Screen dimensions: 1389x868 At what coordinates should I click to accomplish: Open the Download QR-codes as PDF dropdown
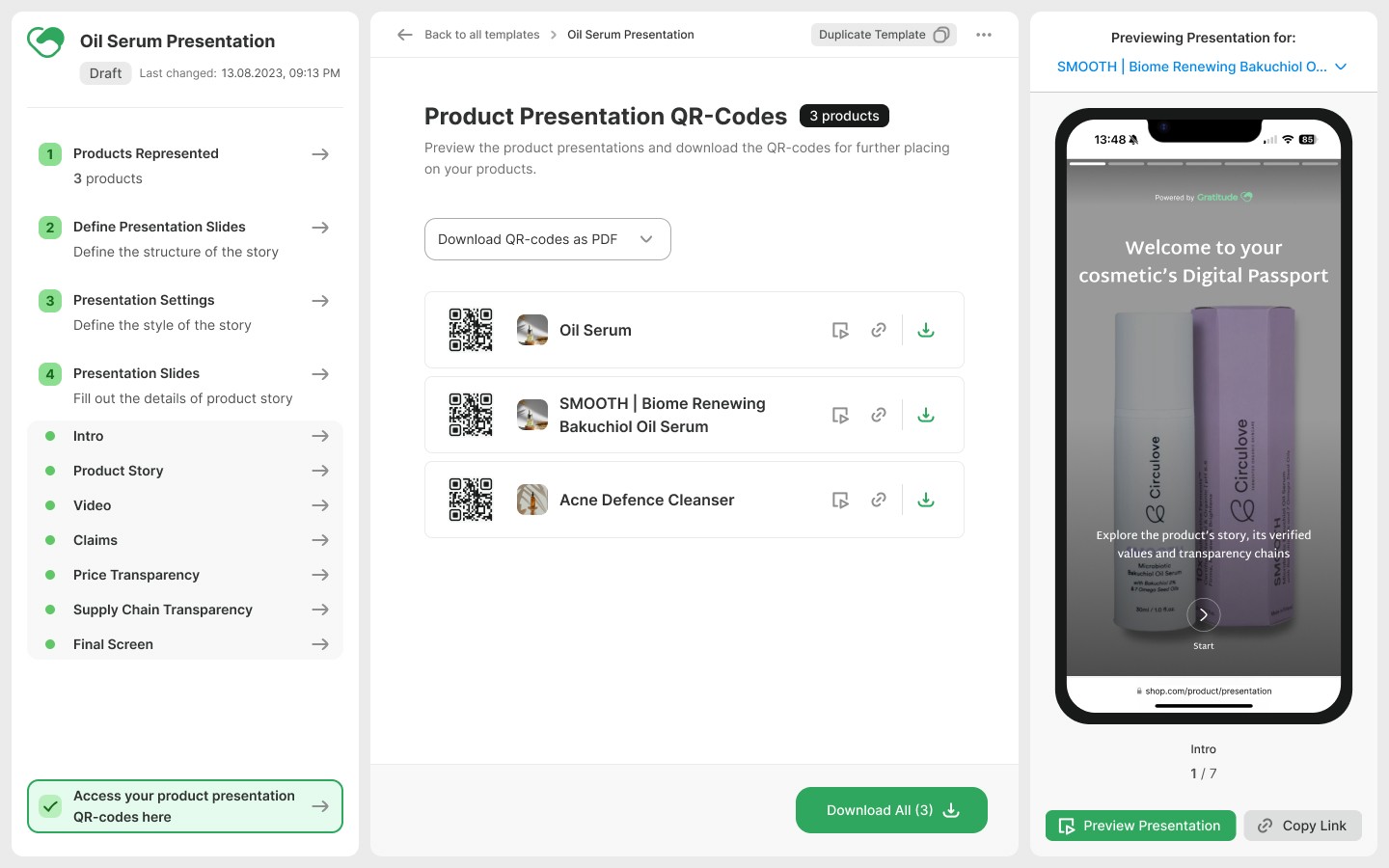point(548,239)
